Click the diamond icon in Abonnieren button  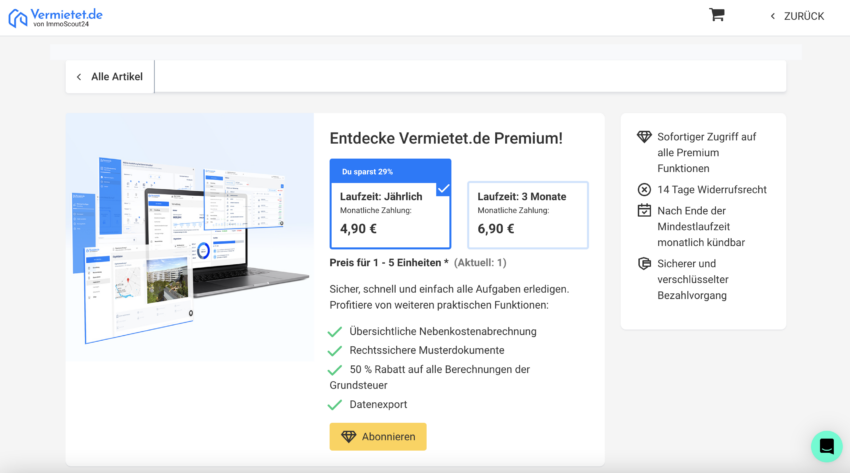coord(349,437)
